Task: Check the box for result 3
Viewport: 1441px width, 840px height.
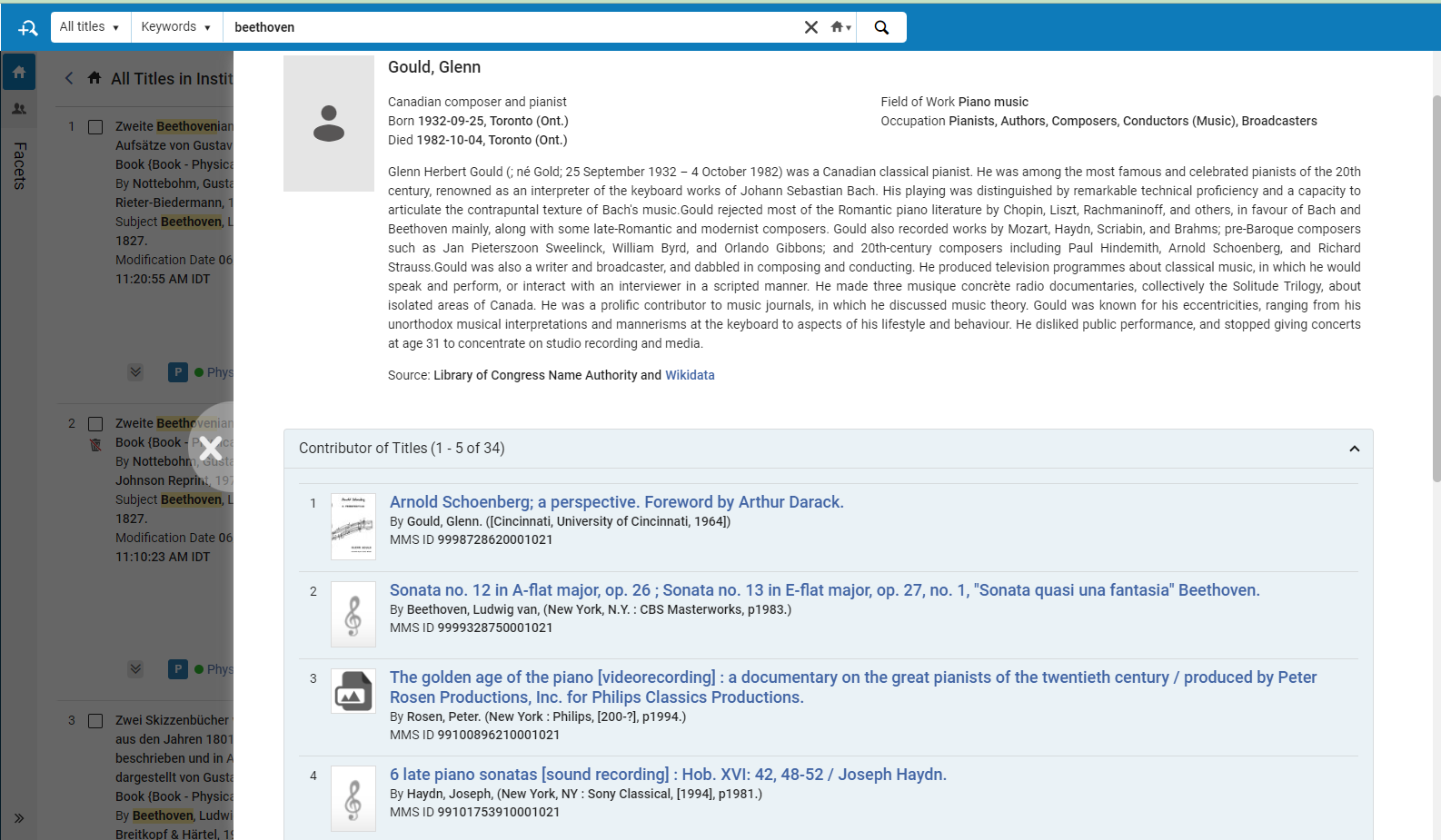Action: pyautogui.click(x=95, y=721)
